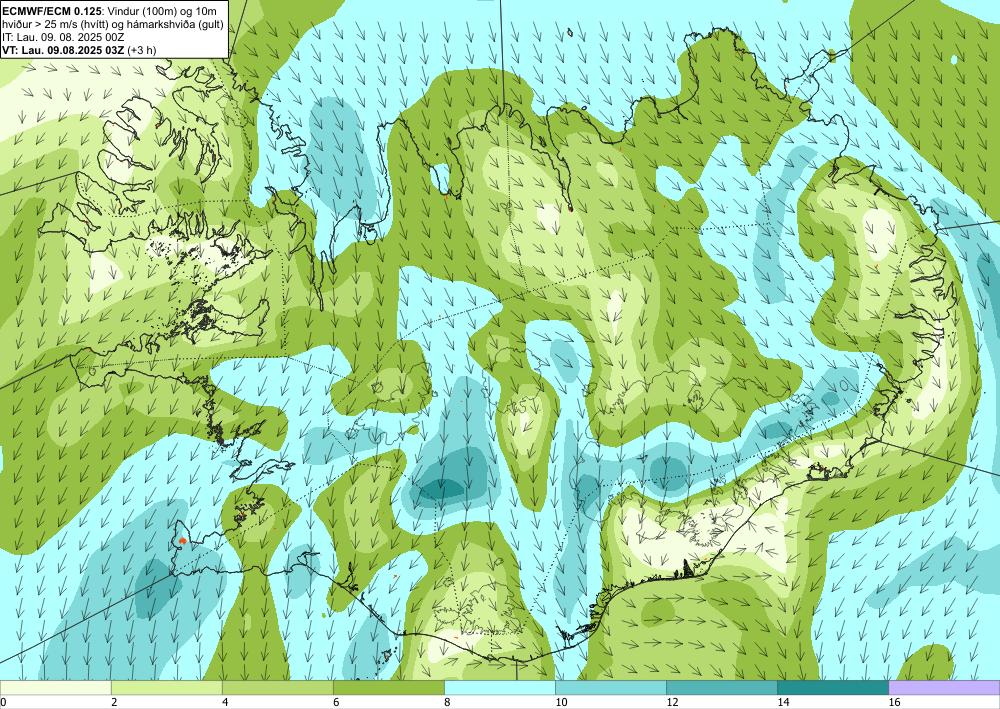Click the palest 0–2 m/s legend swatch
1000x709 pixels.
tap(55, 687)
